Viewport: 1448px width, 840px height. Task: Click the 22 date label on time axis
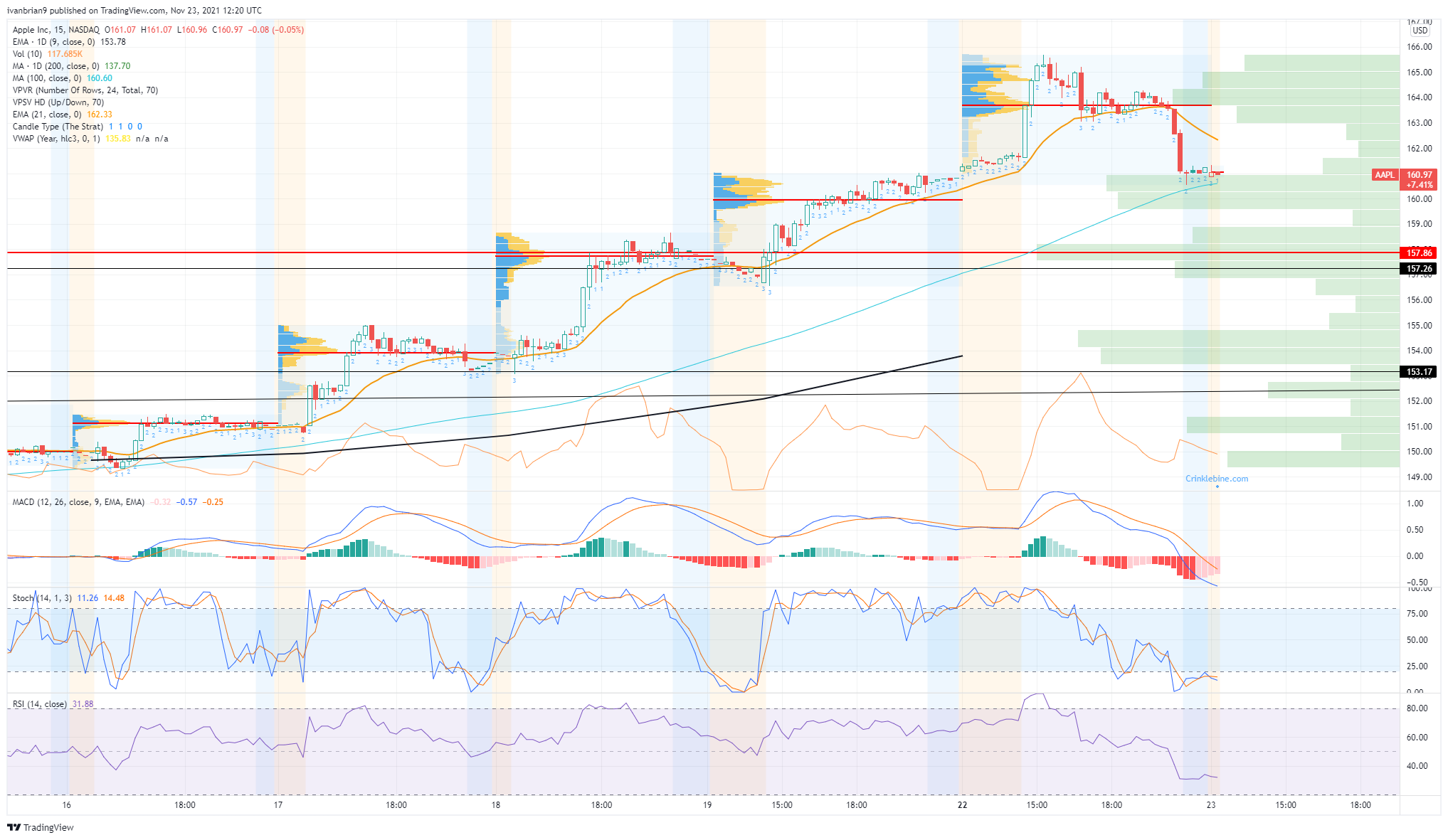963,805
